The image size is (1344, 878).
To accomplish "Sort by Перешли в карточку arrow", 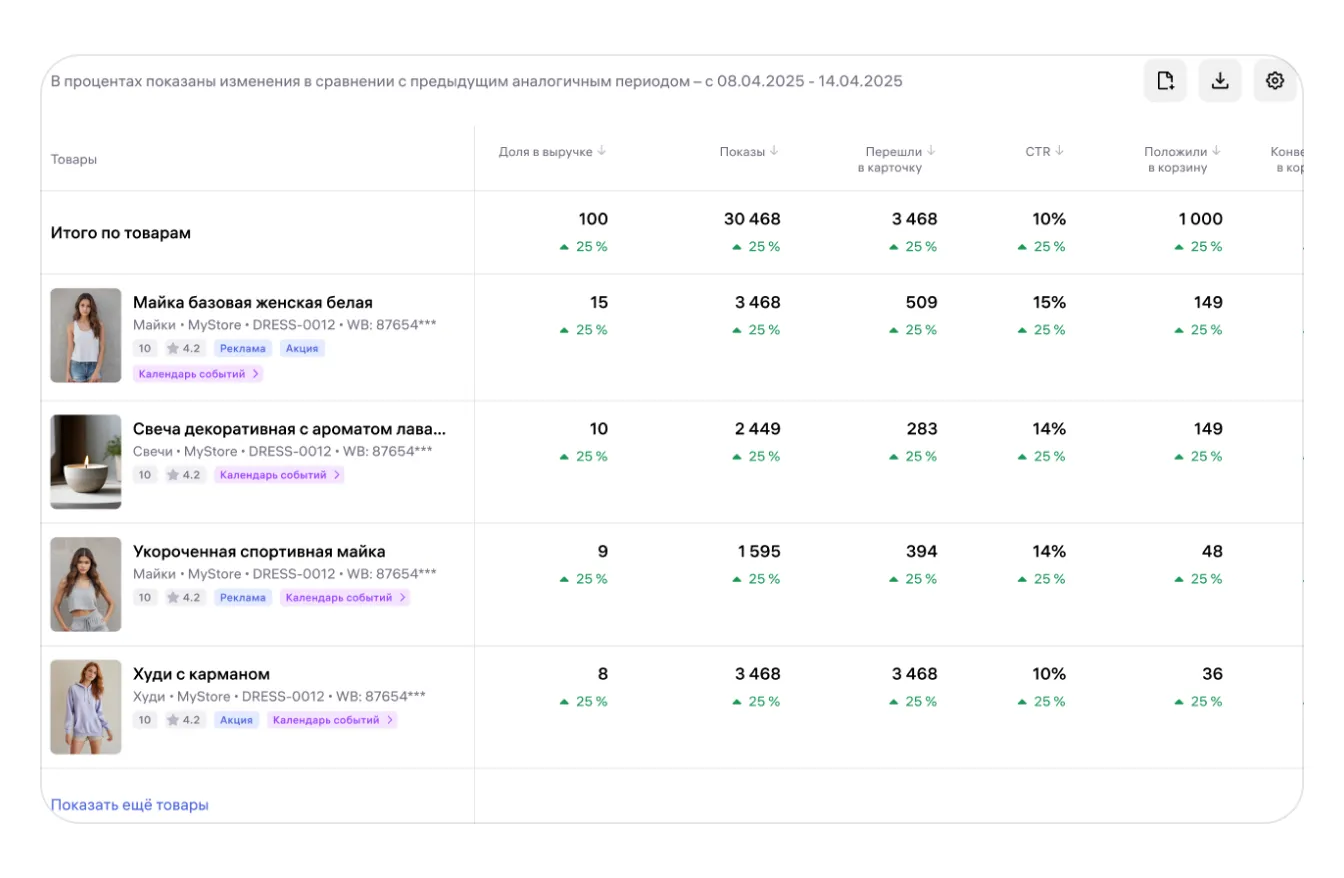I will tap(931, 152).
